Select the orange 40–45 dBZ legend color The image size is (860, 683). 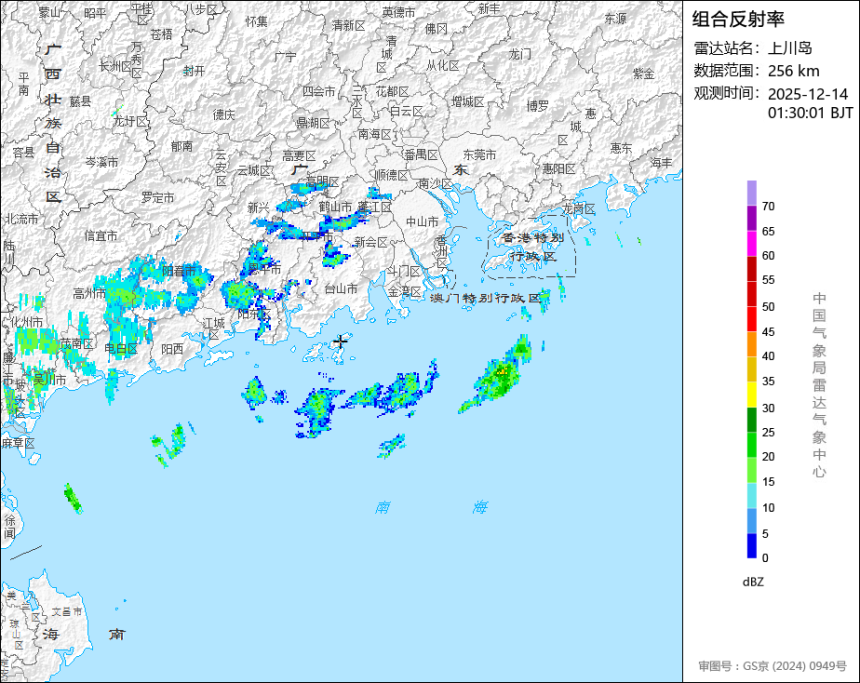click(x=751, y=344)
